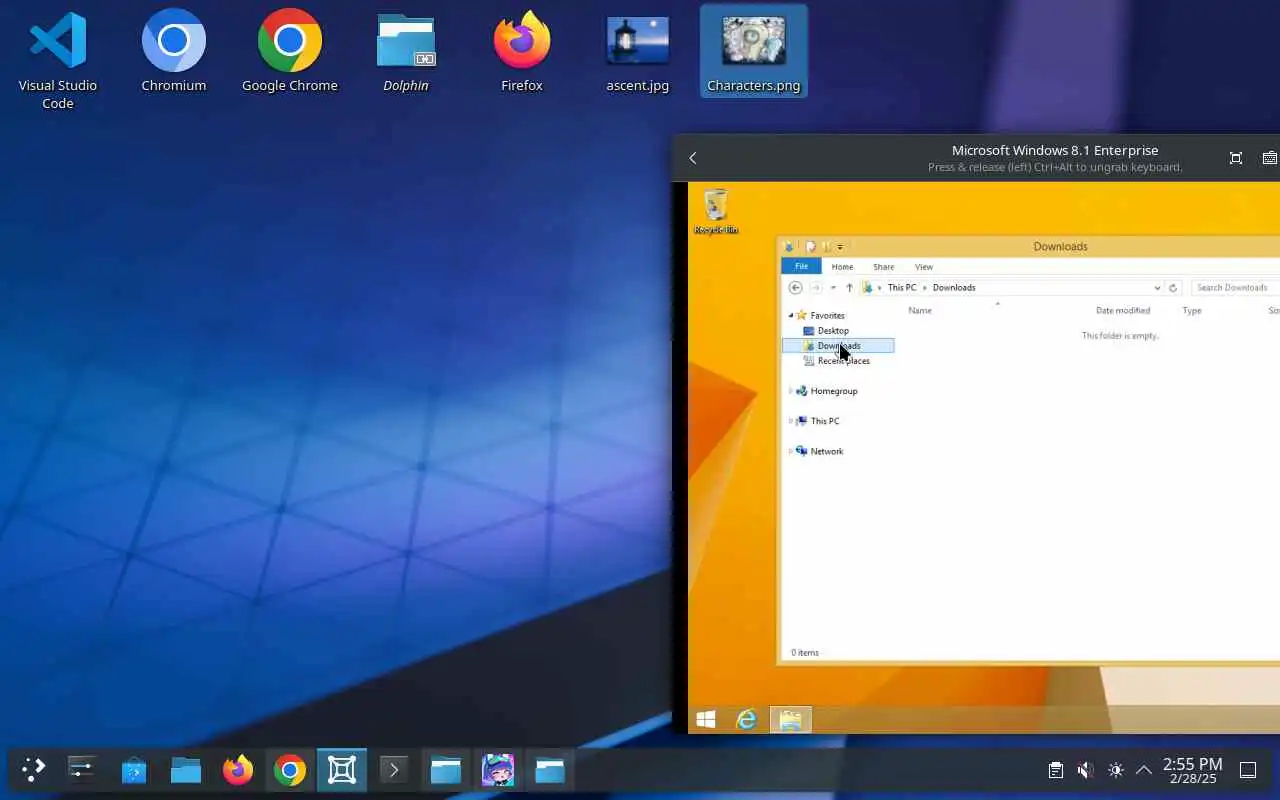This screenshot has width=1280, height=800.
Task: Open the clipboard tray icon
Action: (1055, 770)
